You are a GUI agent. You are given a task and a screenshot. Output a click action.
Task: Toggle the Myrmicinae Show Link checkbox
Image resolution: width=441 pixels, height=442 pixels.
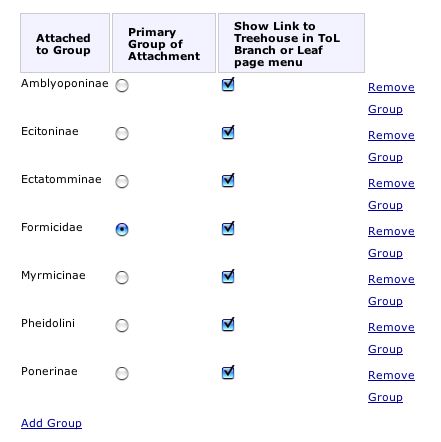tap(228, 276)
